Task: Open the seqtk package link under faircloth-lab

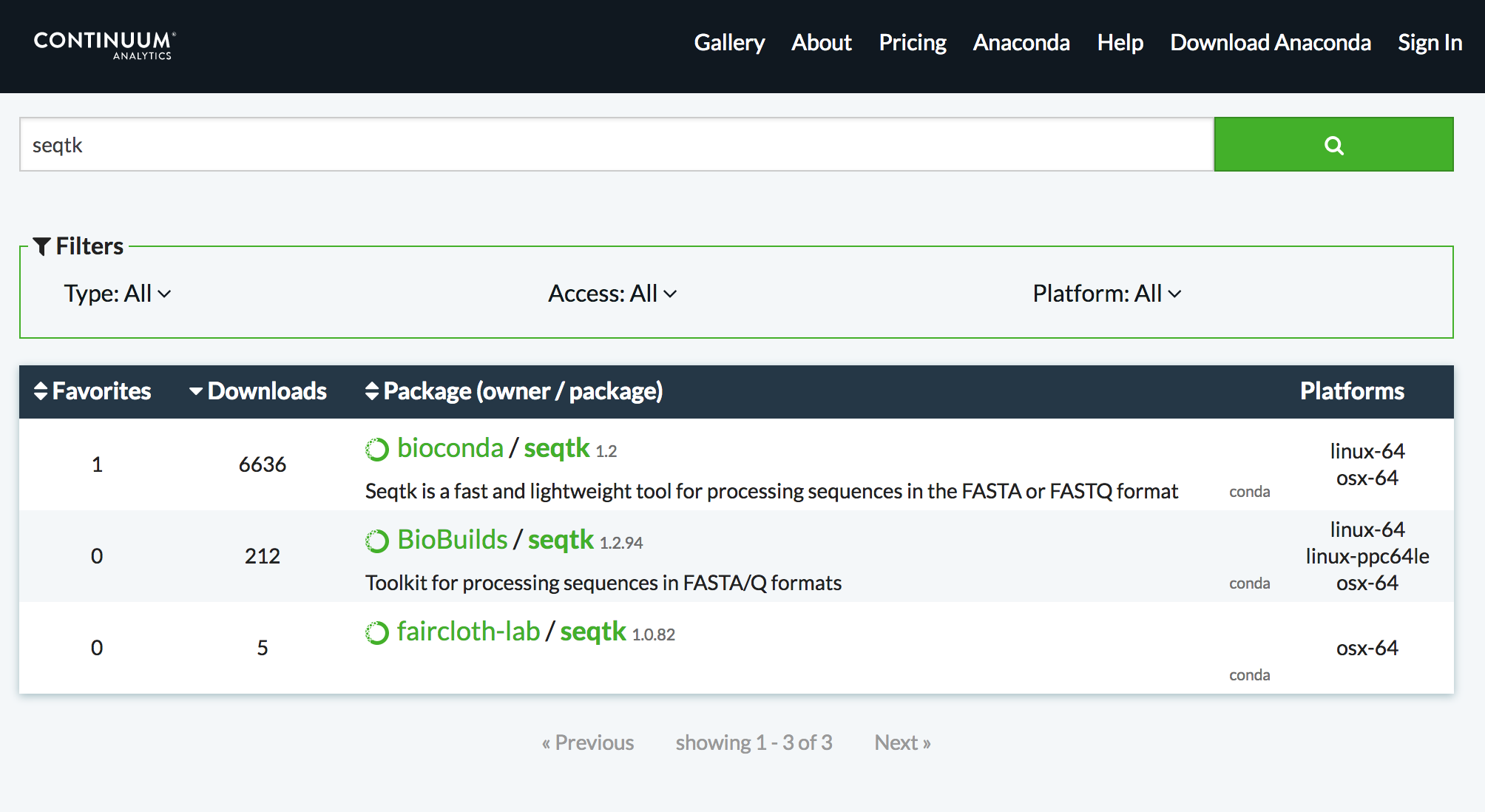Action: coord(593,632)
